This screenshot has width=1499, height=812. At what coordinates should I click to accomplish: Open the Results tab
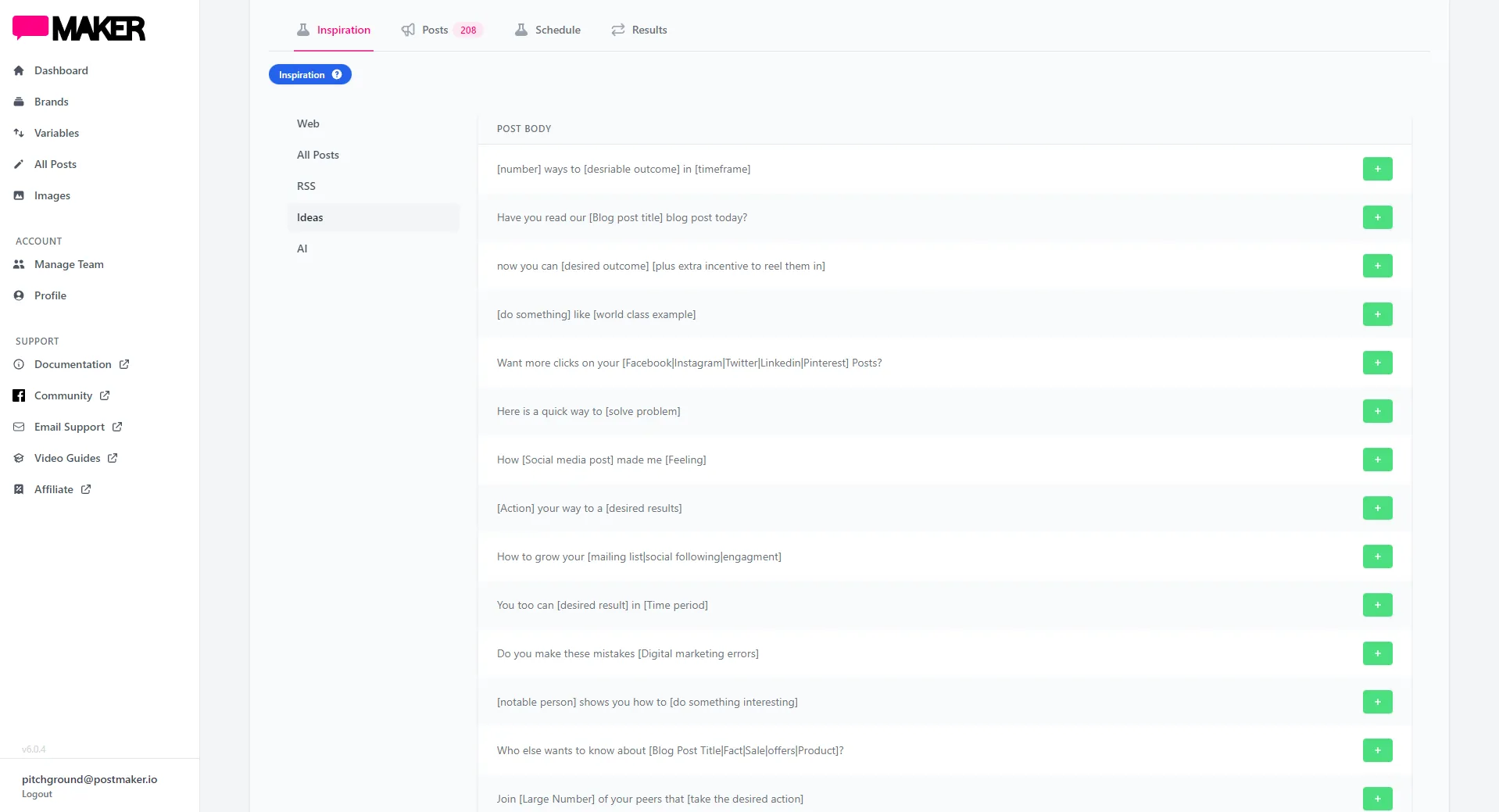pos(639,30)
